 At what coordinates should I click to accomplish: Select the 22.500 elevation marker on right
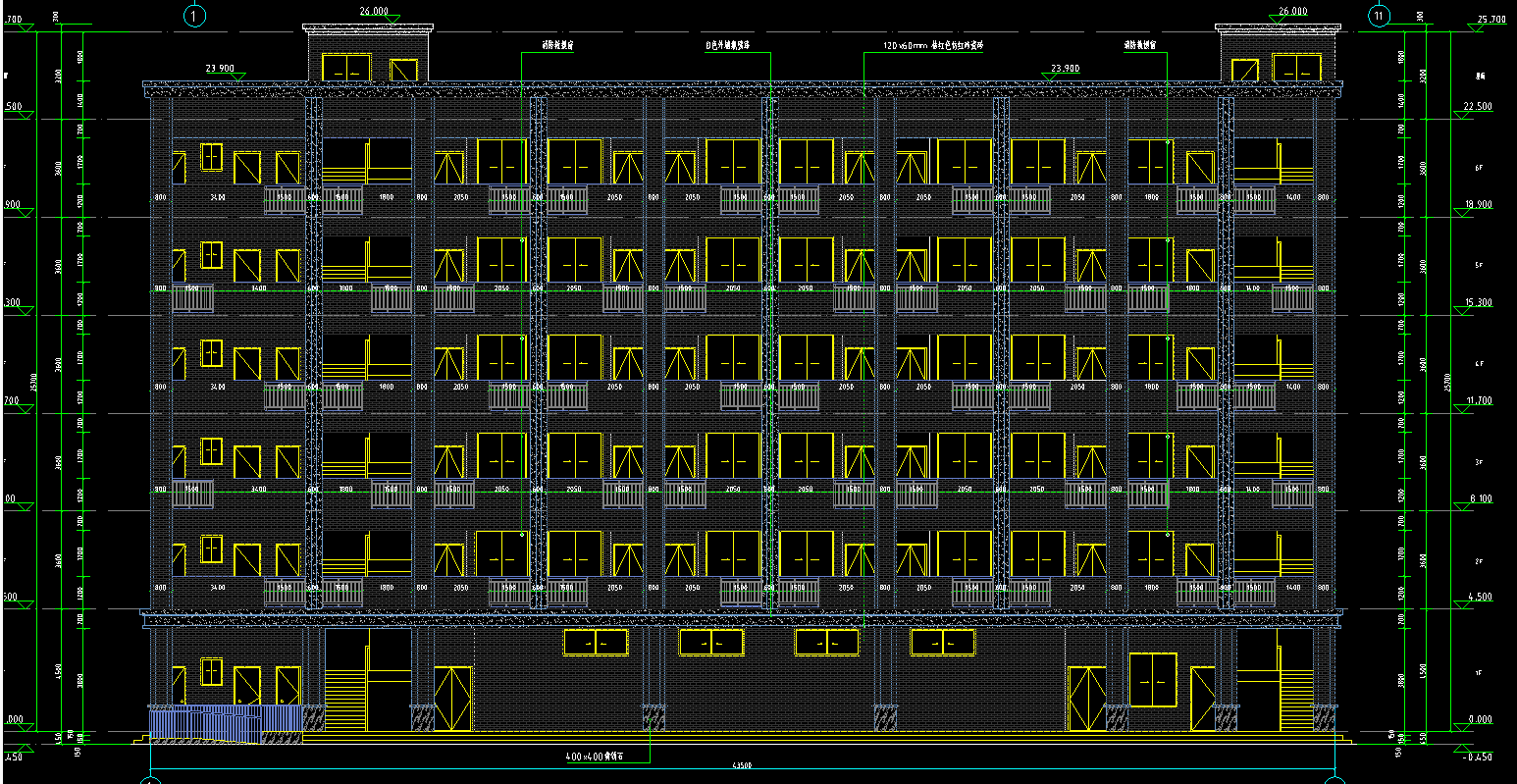tap(1477, 106)
